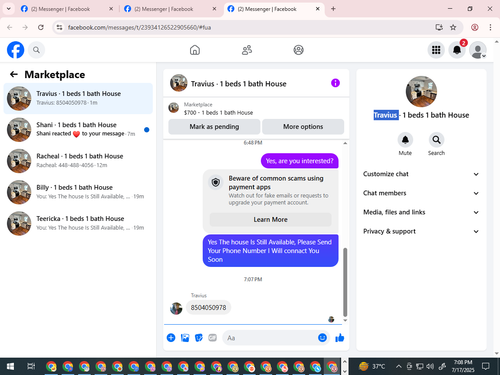Click the address bar URL

click(139, 27)
